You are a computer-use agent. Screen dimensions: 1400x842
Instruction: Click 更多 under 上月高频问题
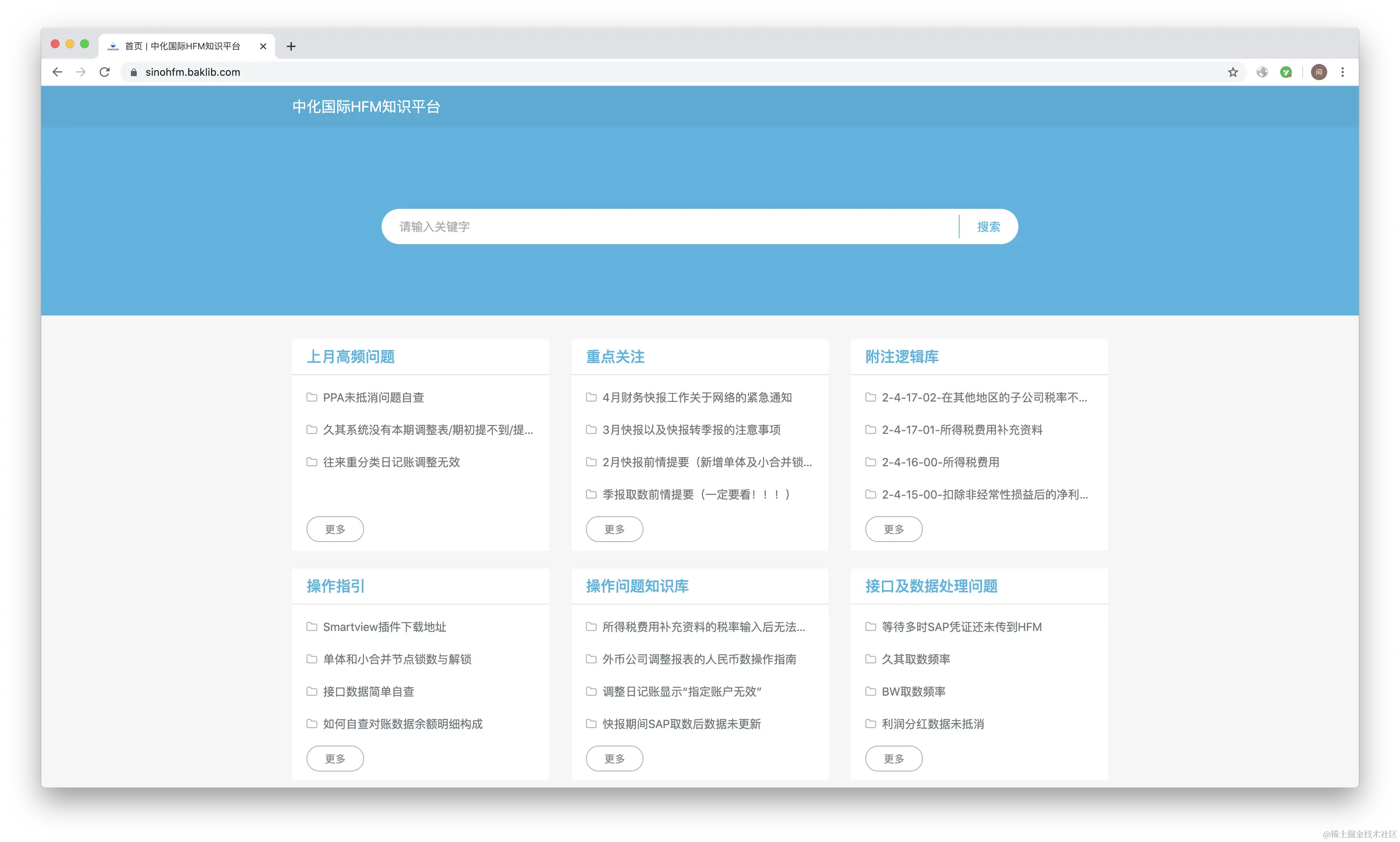pyautogui.click(x=335, y=530)
